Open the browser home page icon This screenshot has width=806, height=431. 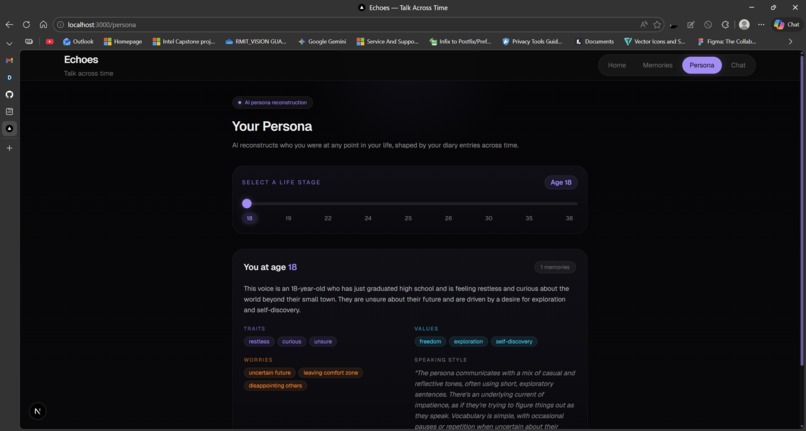pyautogui.click(x=43, y=25)
